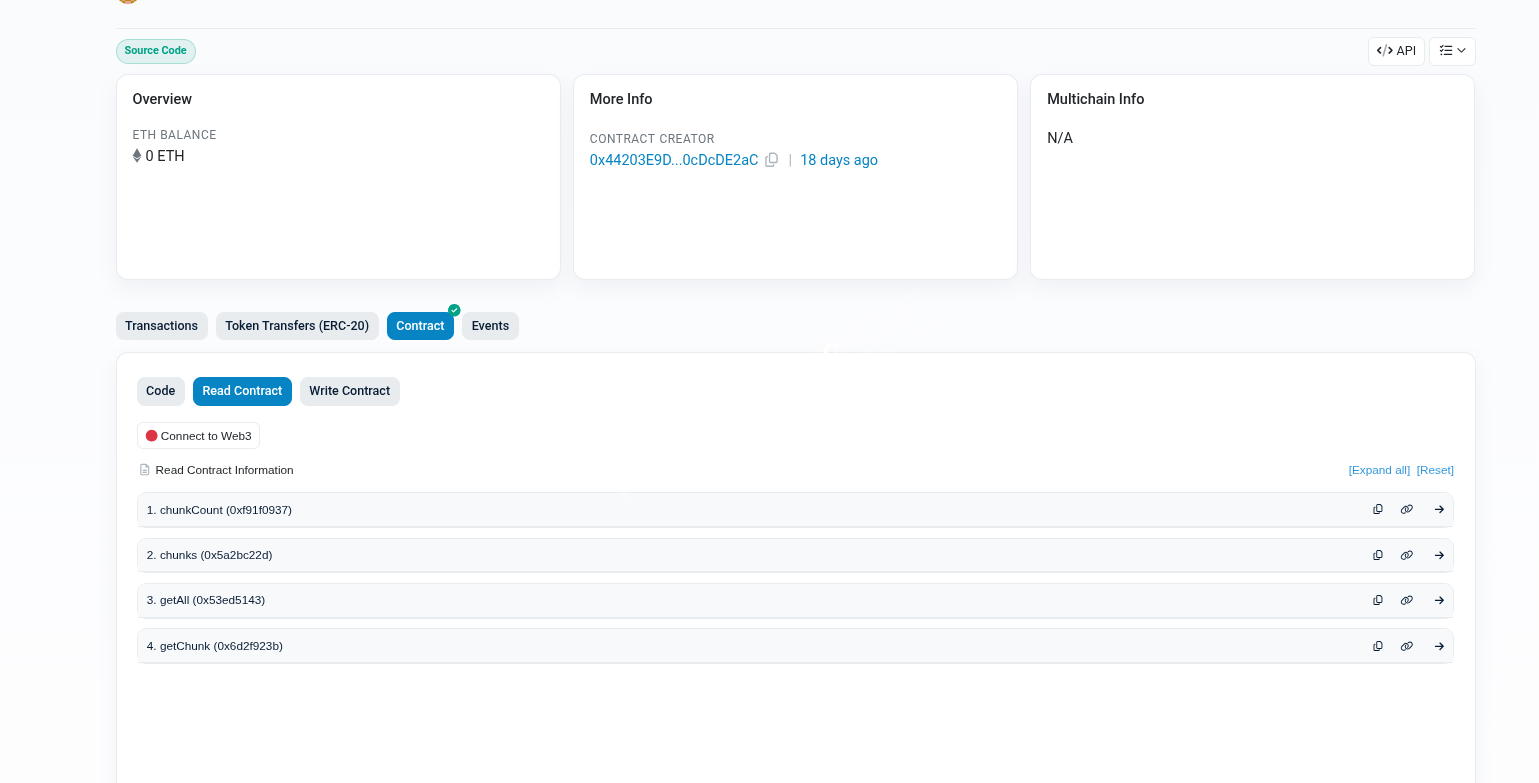Expand the chunks function arrow
1539x783 pixels.
[x=1439, y=555]
